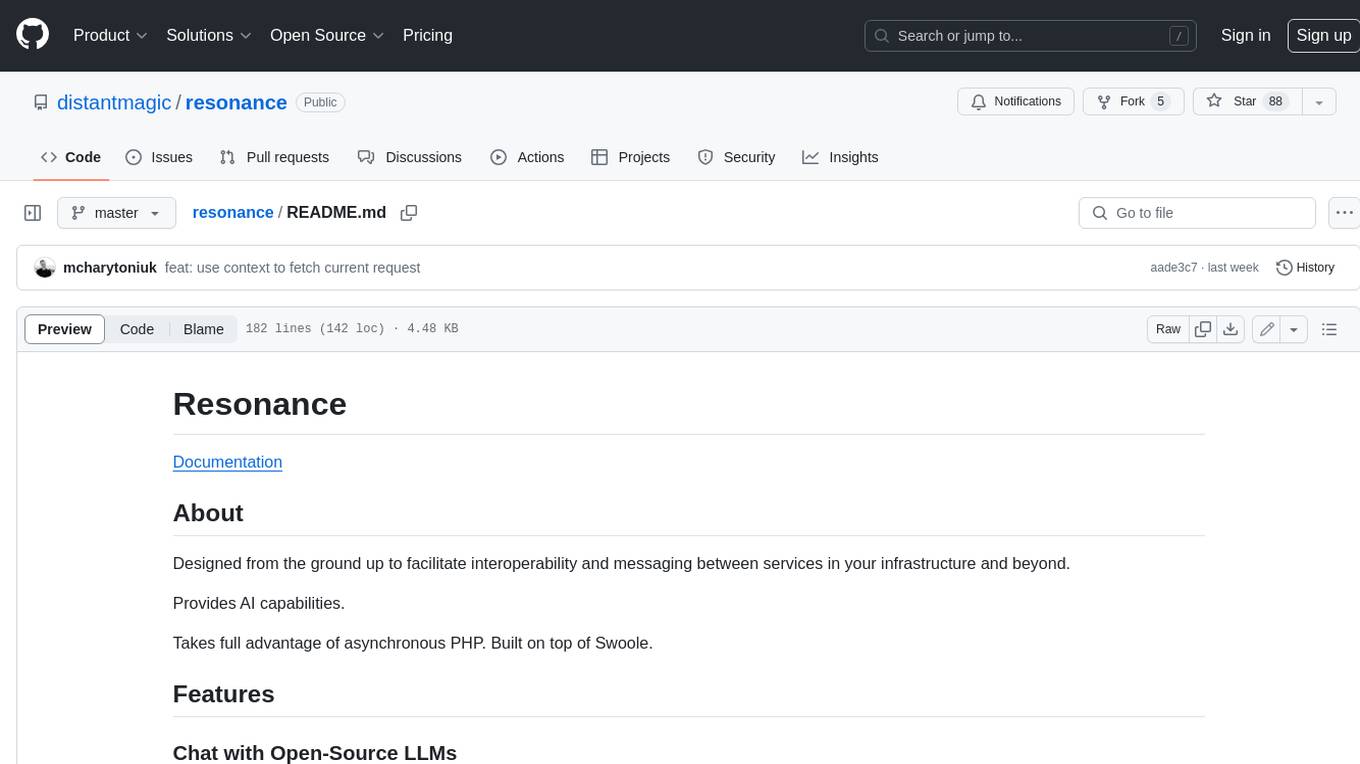Image resolution: width=1360 pixels, height=764 pixels.
Task: Open the distantmagic owner profile
Action: click(x=114, y=102)
